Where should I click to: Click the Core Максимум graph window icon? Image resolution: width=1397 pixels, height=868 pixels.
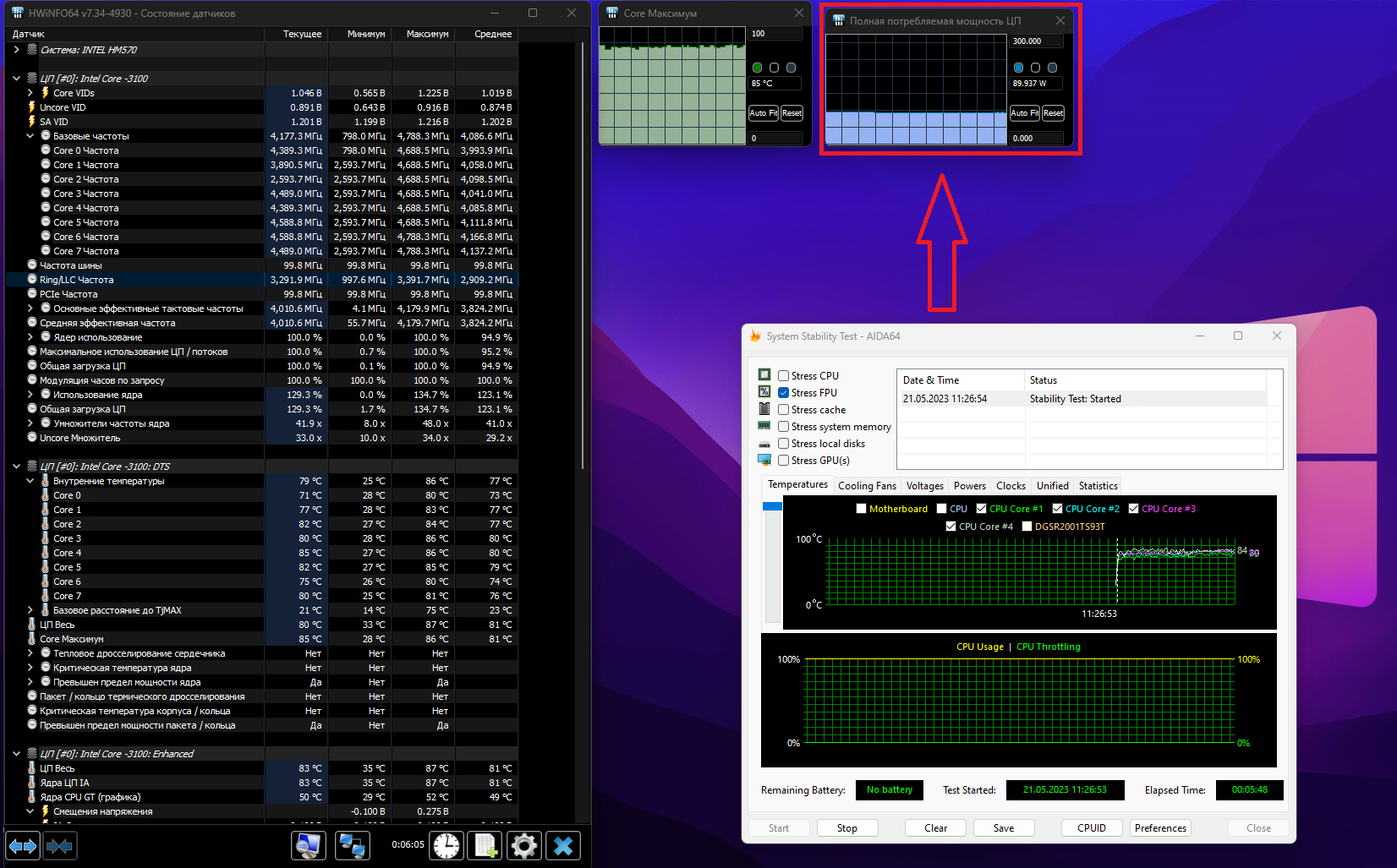click(612, 13)
